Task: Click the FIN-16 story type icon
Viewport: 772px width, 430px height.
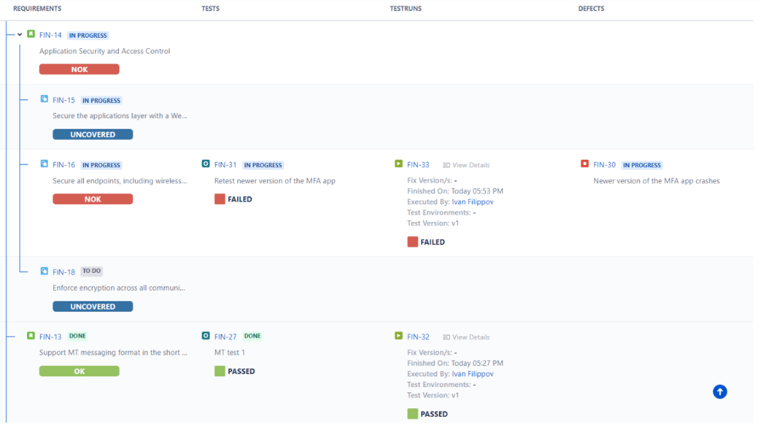Action: pyautogui.click(x=44, y=164)
